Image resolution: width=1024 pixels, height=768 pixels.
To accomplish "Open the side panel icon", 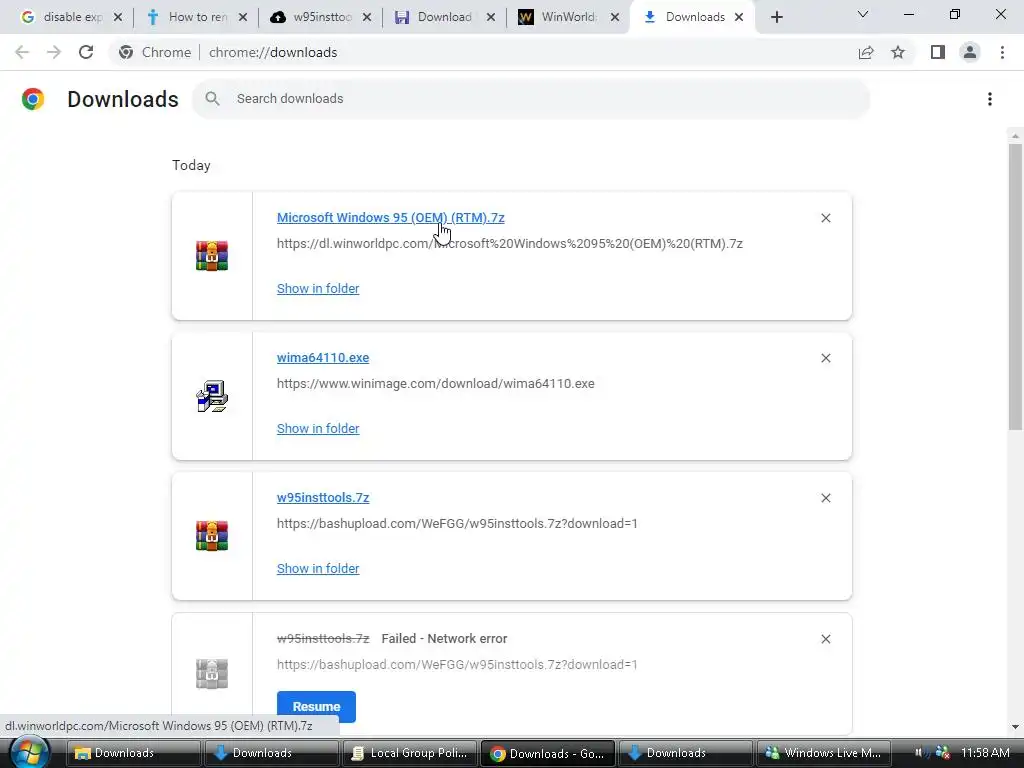I will (938, 52).
